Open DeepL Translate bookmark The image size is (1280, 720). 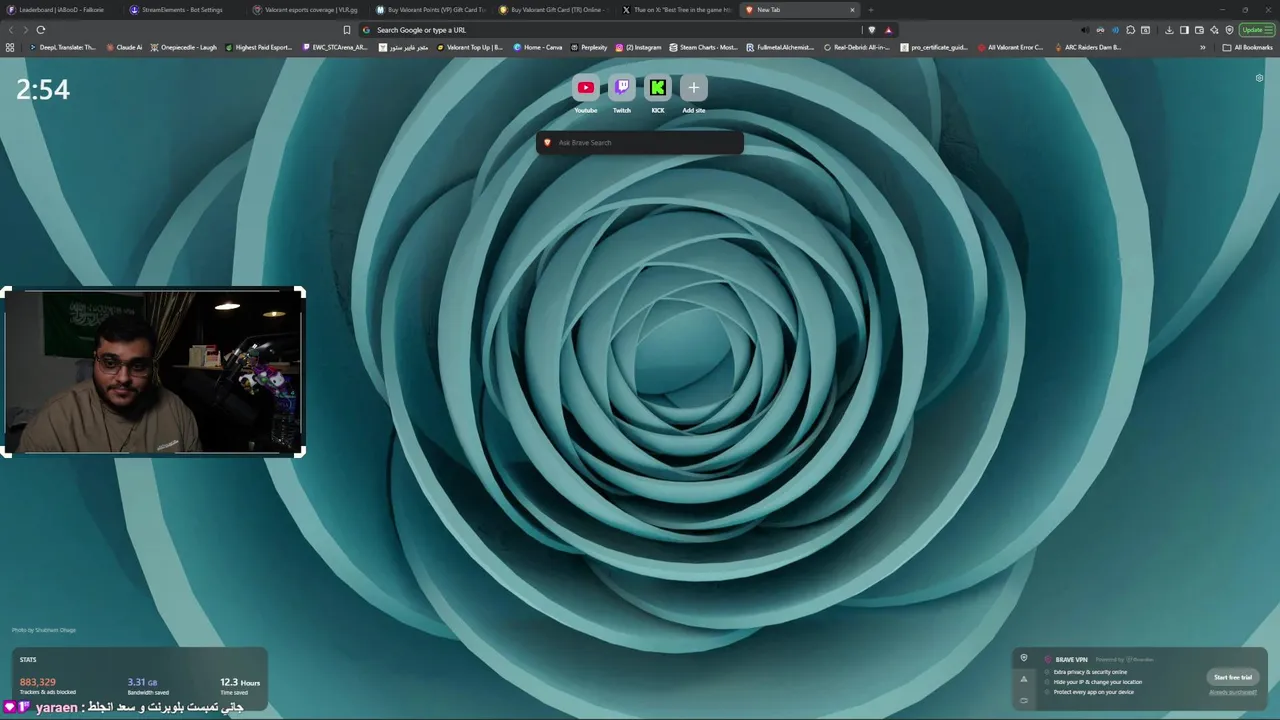[x=63, y=47]
